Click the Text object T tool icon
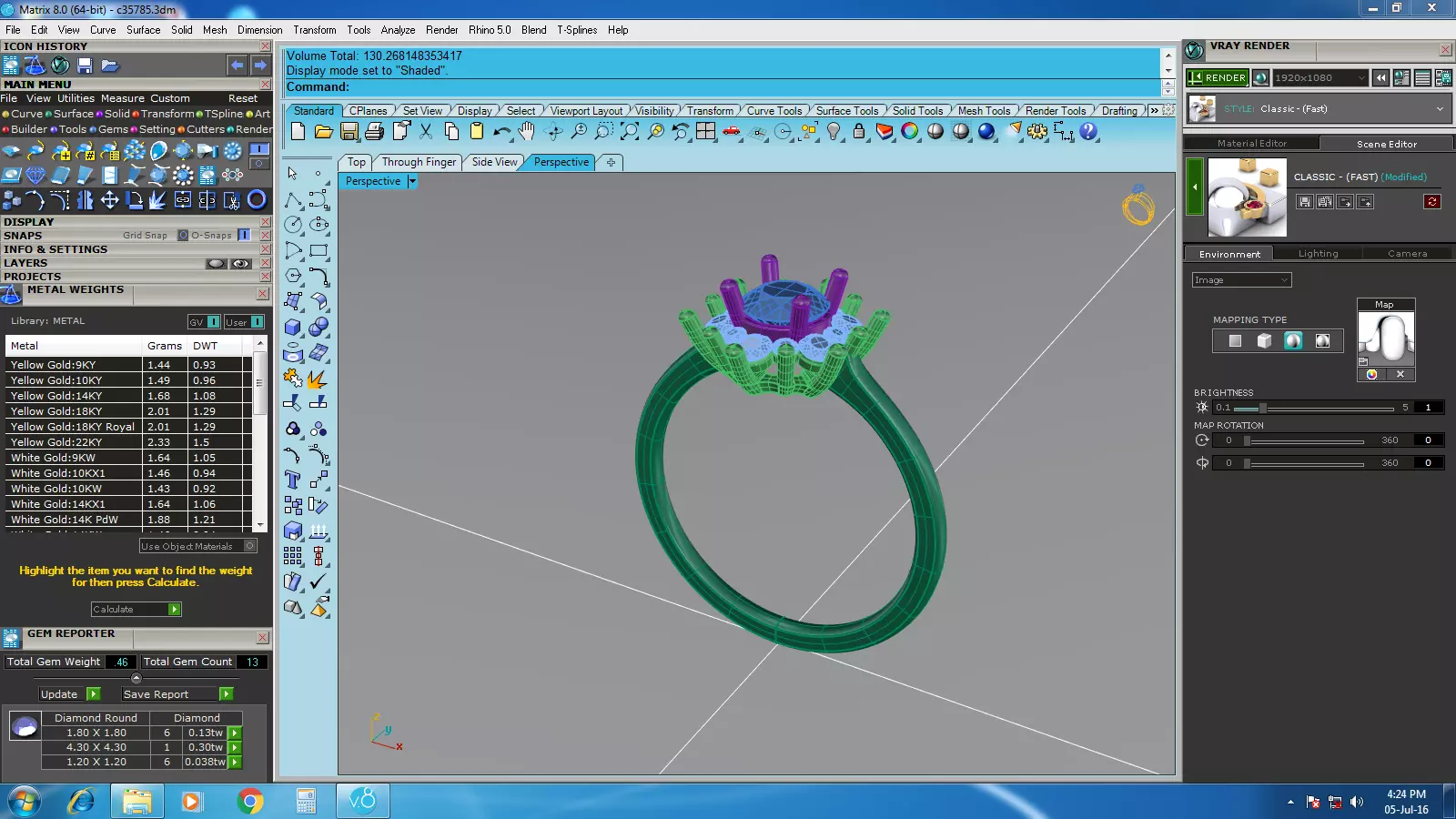The image size is (1456, 819). pyautogui.click(x=293, y=480)
